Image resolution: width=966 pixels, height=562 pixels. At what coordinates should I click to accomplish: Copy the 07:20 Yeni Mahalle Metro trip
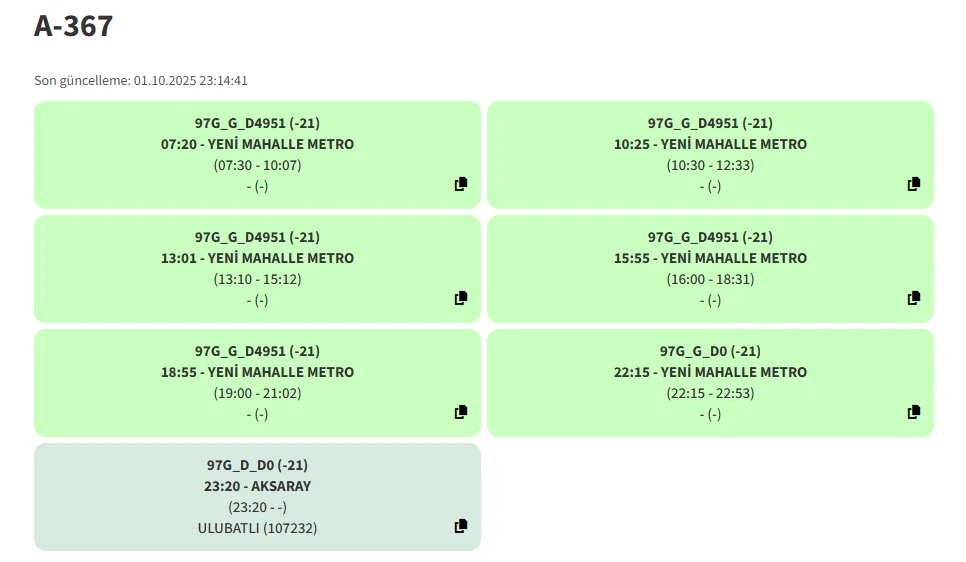coord(461,184)
